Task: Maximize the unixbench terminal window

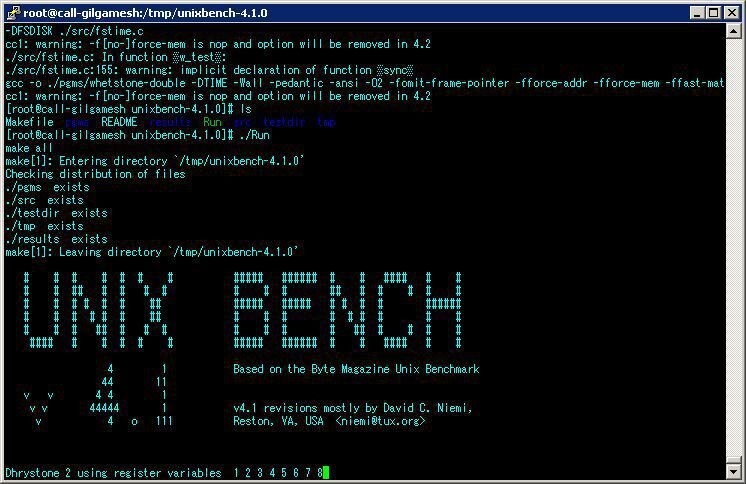Action: pyautogui.click(x=714, y=13)
